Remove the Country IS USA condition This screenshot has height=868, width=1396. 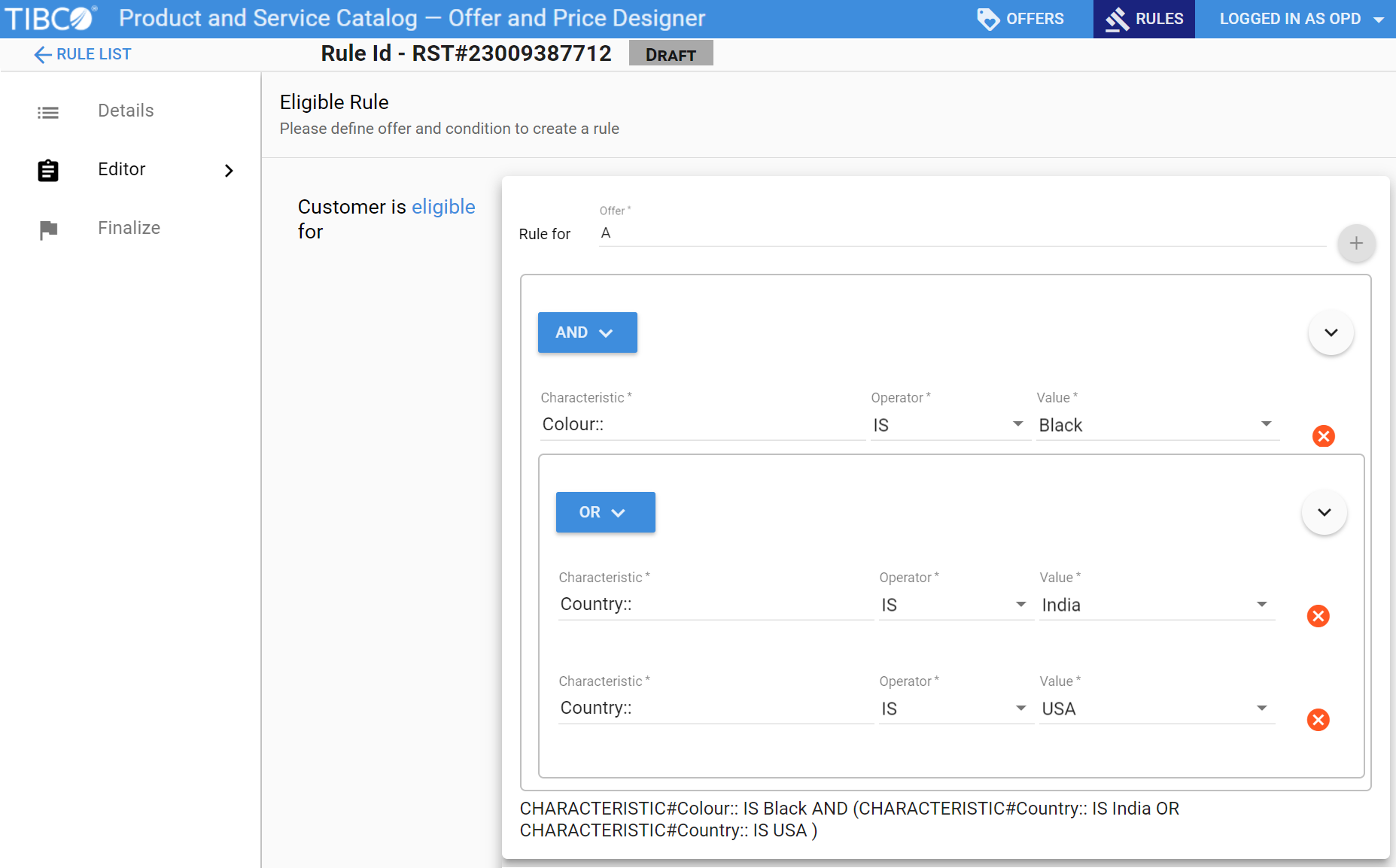coord(1318,720)
